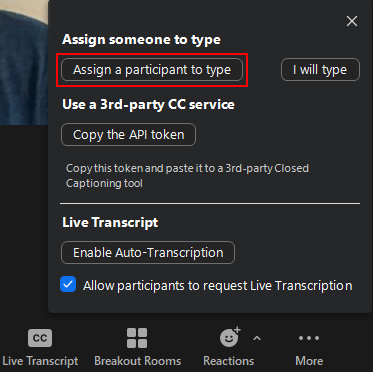Click Assign a participant to type
This screenshot has height=372, width=373.
coord(152,70)
